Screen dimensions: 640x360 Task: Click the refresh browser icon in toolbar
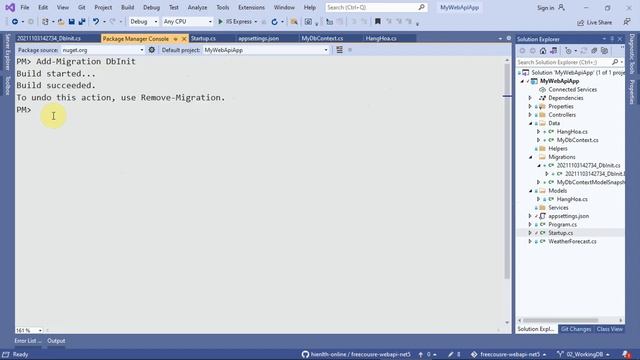click(x=274, y=22)
